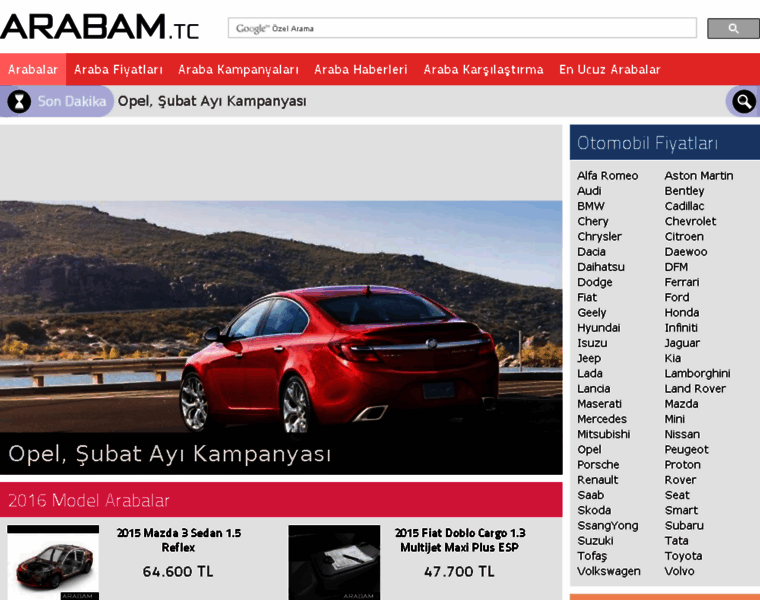The width and height of the screenshot is (760, 600).
Task: Open Araba Karşılaştırma in the menu
Action: click(x=483, y=69)
